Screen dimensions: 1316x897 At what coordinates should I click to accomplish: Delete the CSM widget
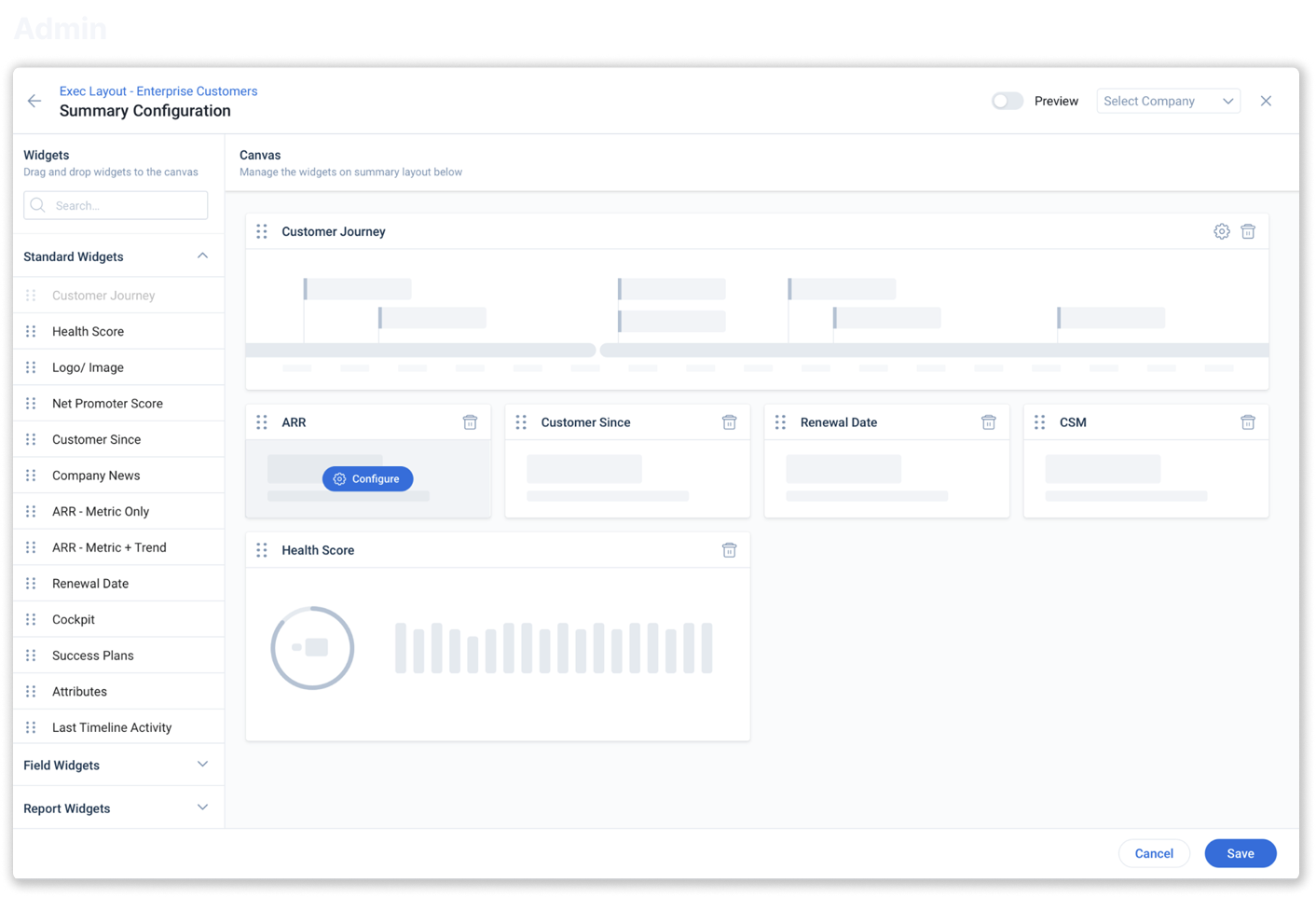point(1248,422)
